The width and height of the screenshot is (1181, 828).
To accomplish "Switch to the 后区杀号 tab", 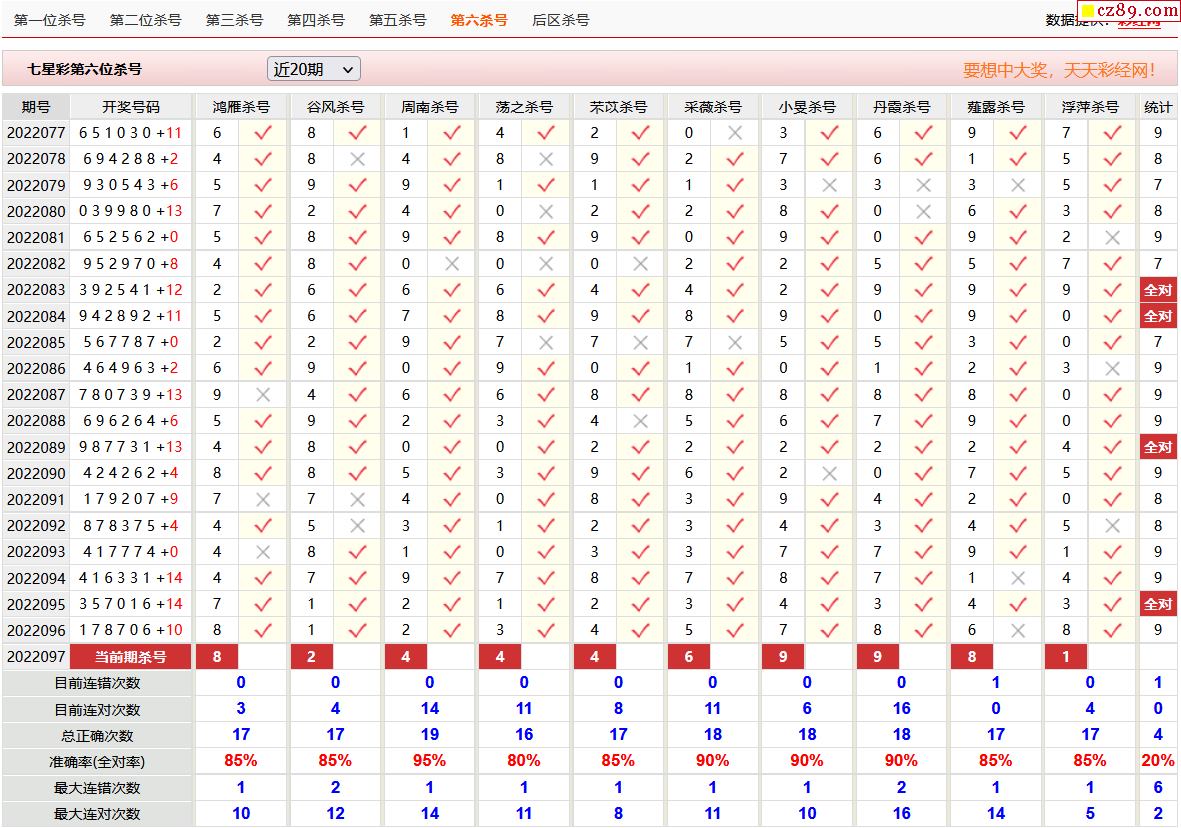I will click(560, 20).
